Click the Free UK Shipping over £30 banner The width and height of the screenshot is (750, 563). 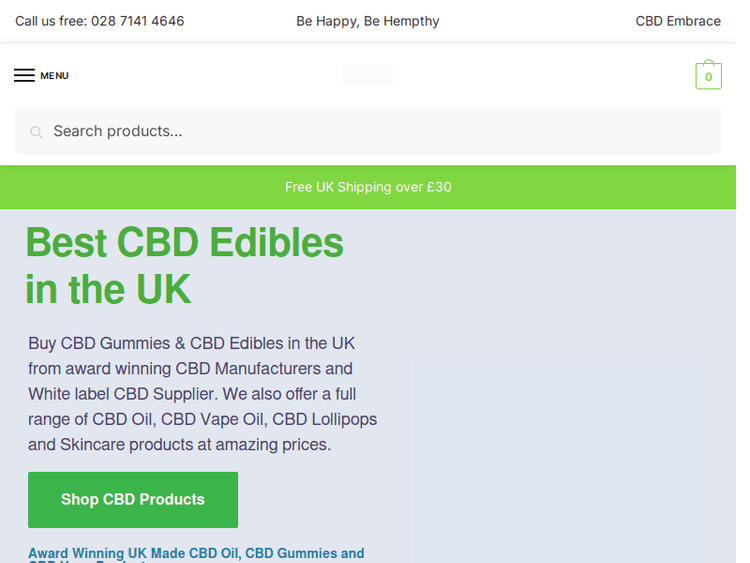[x=368, y=187]
